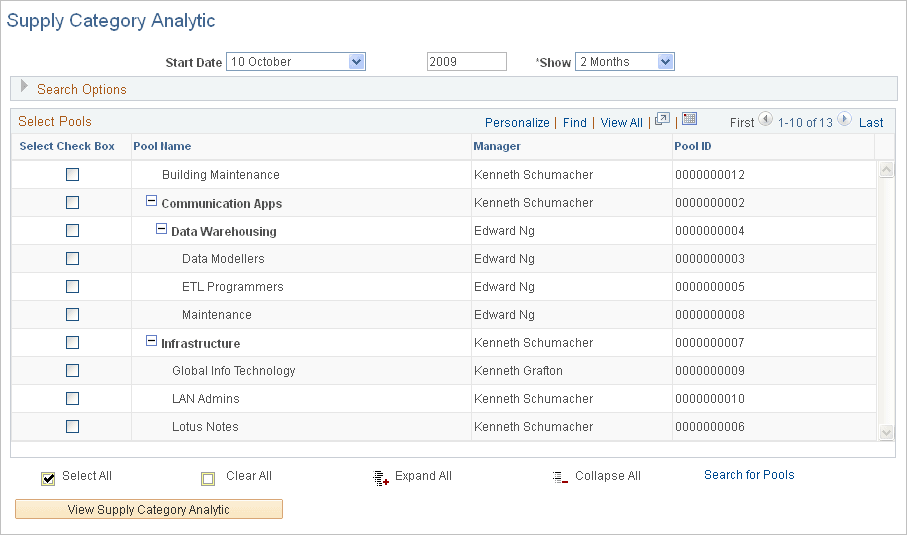Click the Kenneth Grafton manager cell
Image resolution: width=907 pixels, height=535 pixels.
tap(518, 371)
